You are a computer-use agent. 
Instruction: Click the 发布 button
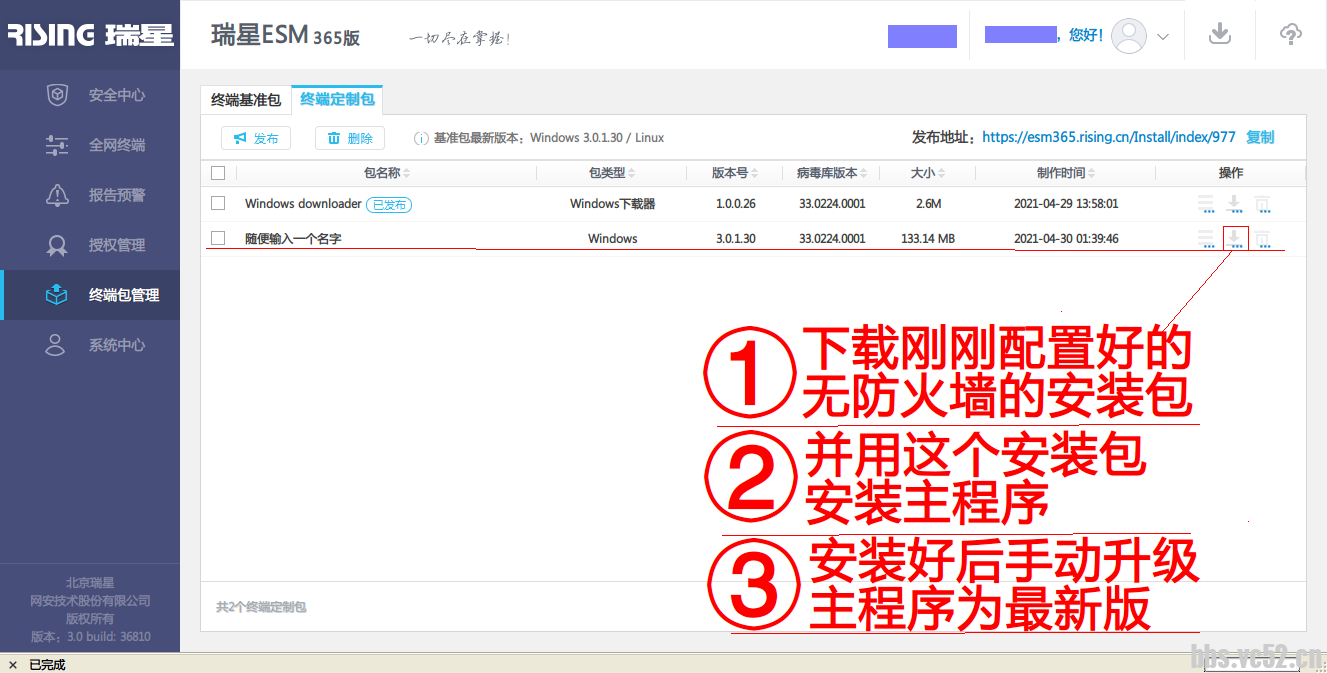click(256, 138)
